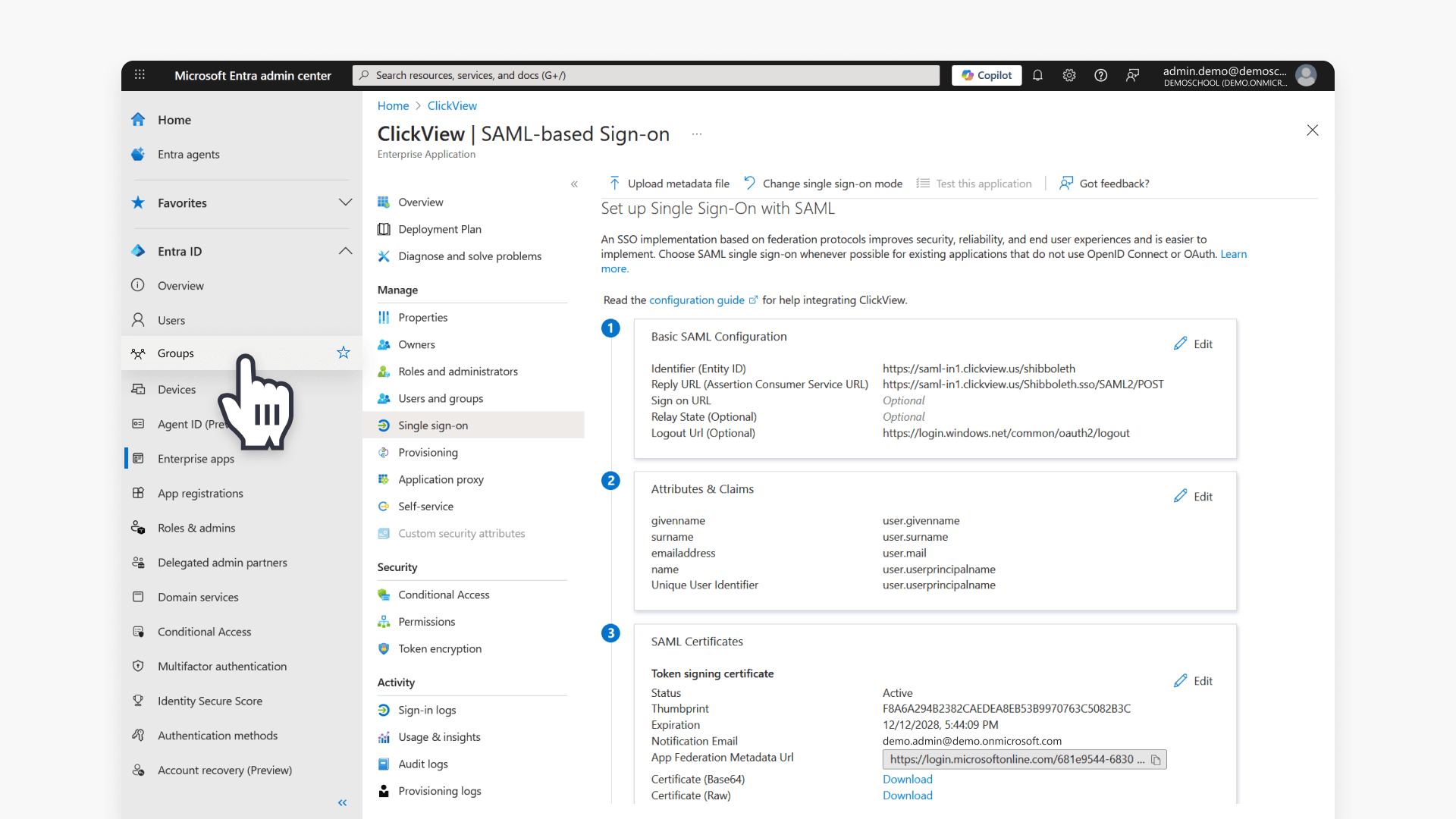Click the feedback icon in top bar
The width and height of the screenshot is (1456, 819).
click(1132, 75)
